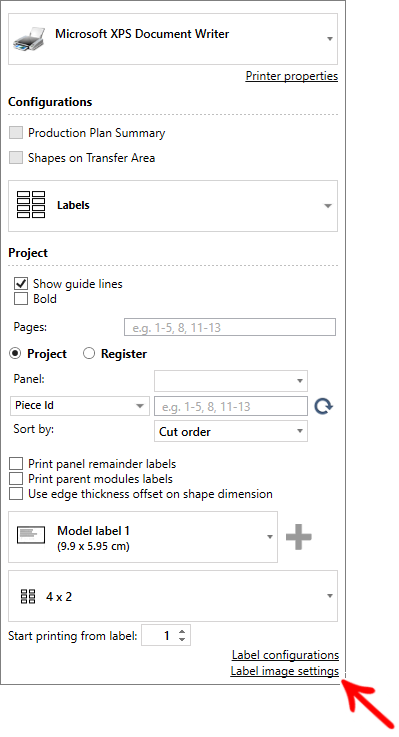Open Label image settings link

tap(284, 671)
